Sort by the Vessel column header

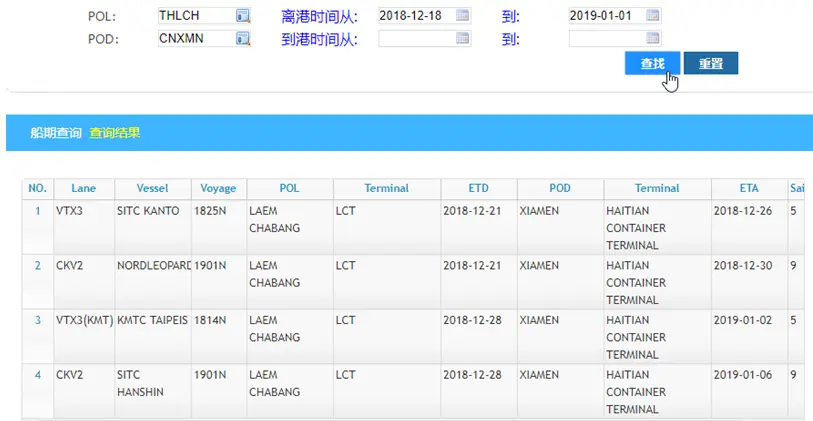[x=152, y=188]
